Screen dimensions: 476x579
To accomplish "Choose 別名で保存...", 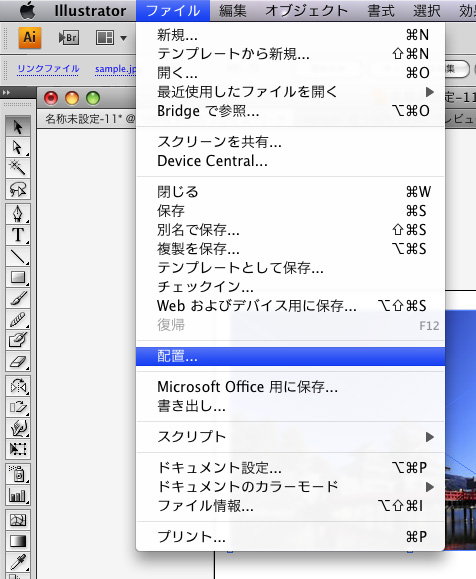I will click(x=290, y=230).
